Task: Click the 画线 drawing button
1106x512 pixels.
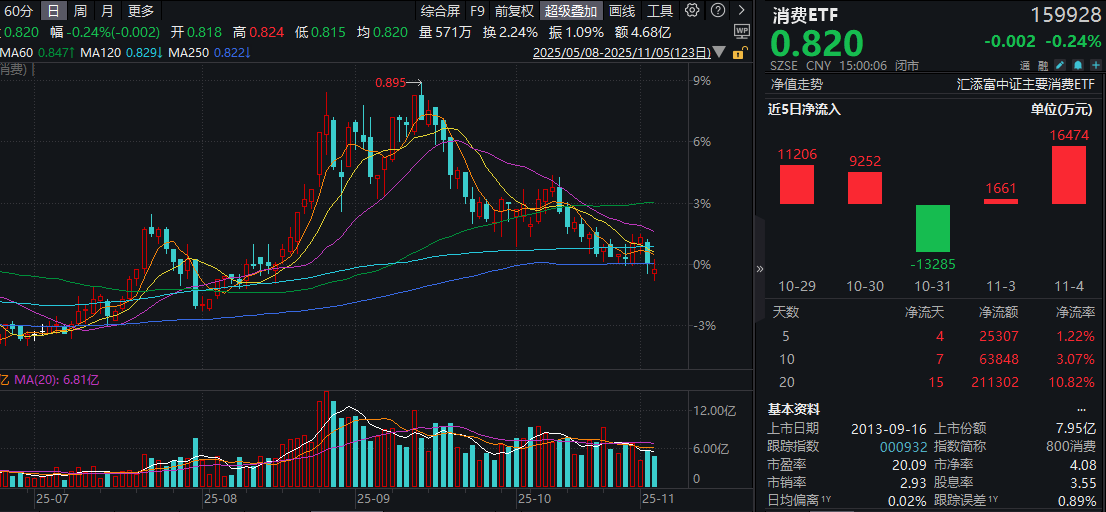Action: point(622,11)
